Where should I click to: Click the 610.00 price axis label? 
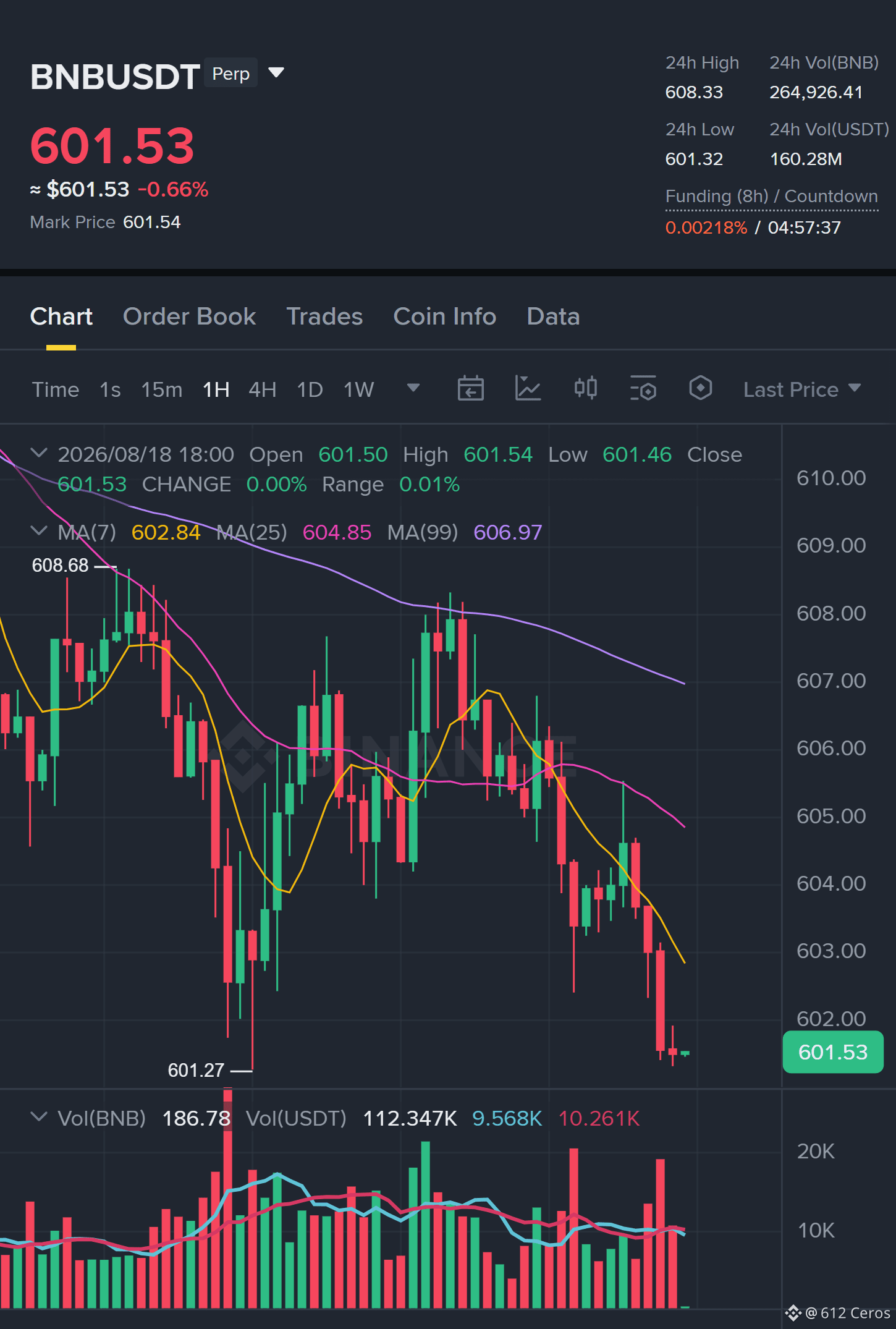tap(831, 478)
